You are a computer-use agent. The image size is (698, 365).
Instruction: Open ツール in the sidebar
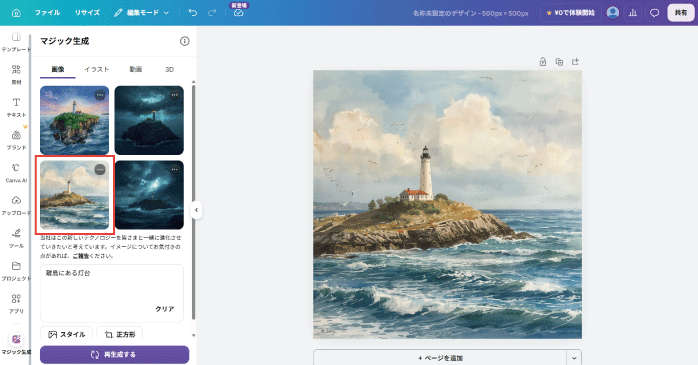pos(16,238)
